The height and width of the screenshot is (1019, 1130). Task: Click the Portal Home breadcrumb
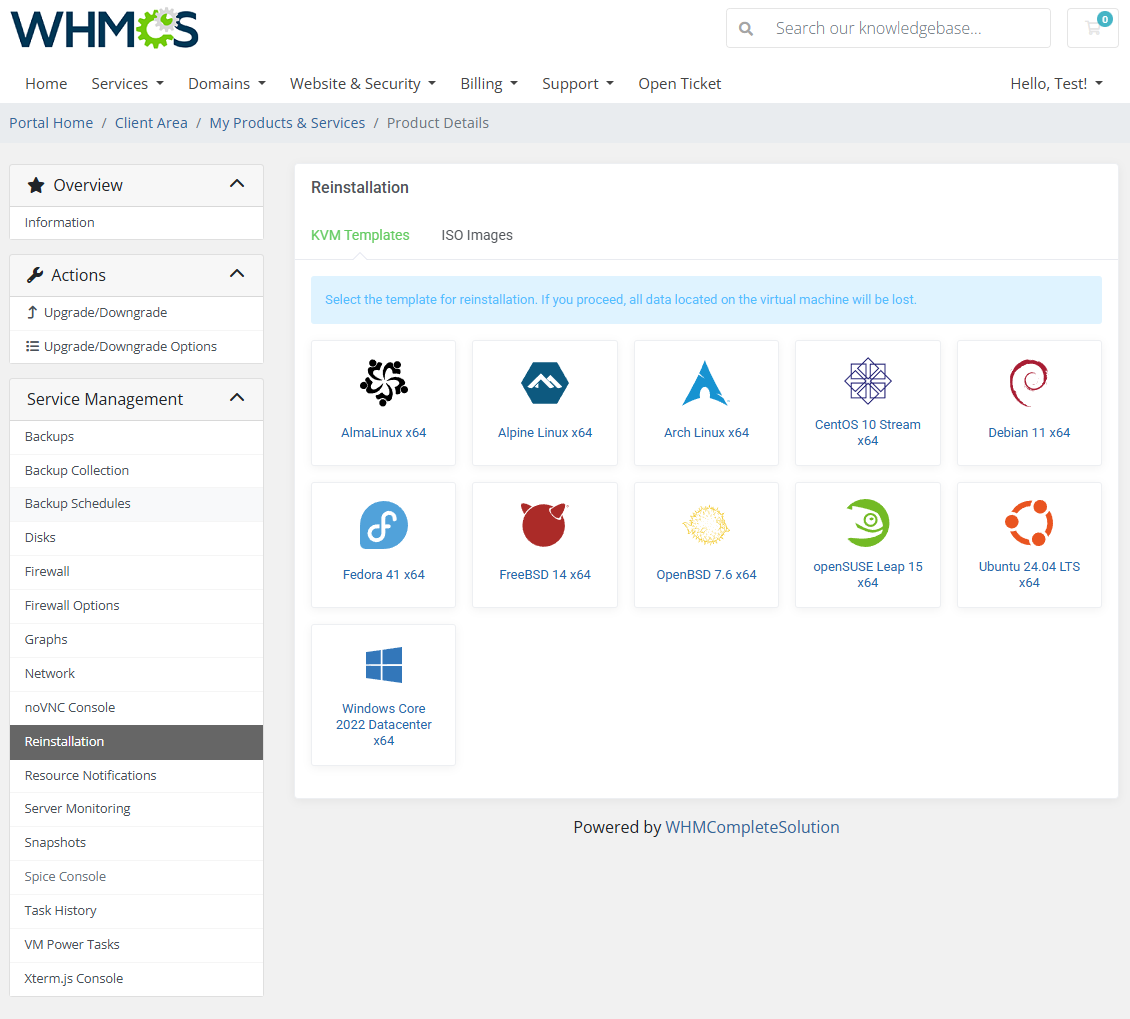[51, 123]
